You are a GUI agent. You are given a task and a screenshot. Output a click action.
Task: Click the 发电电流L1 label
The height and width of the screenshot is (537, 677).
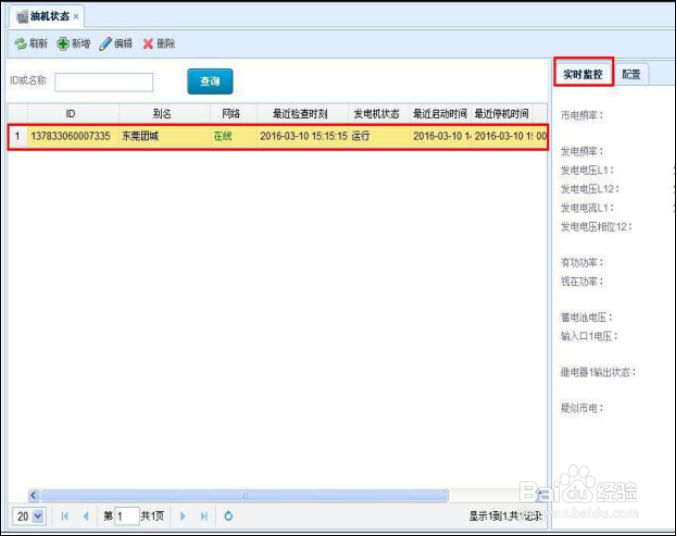(x=587, y=208)
